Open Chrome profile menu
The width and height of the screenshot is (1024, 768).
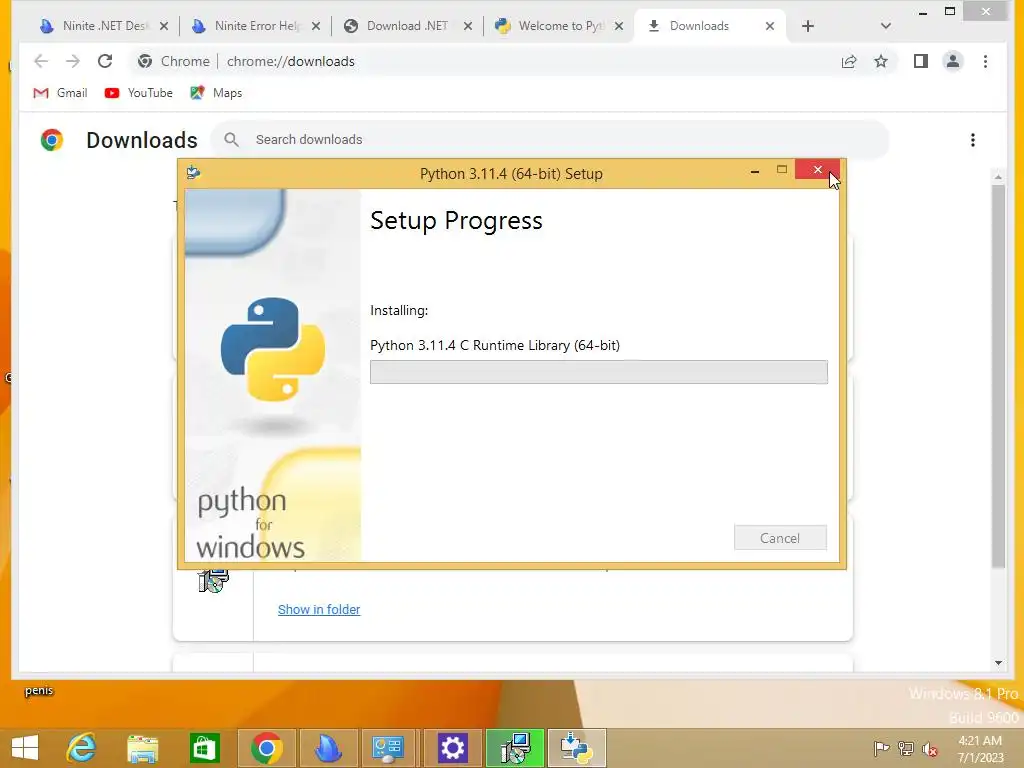(953, 61)
